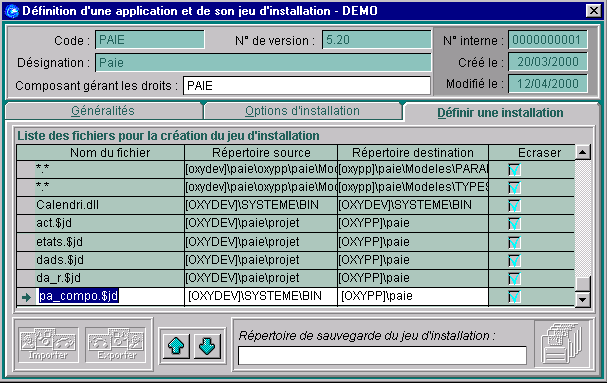Click the Modifié le date field
The width and height of the screenshot is (607, 383).
point(547,84)
